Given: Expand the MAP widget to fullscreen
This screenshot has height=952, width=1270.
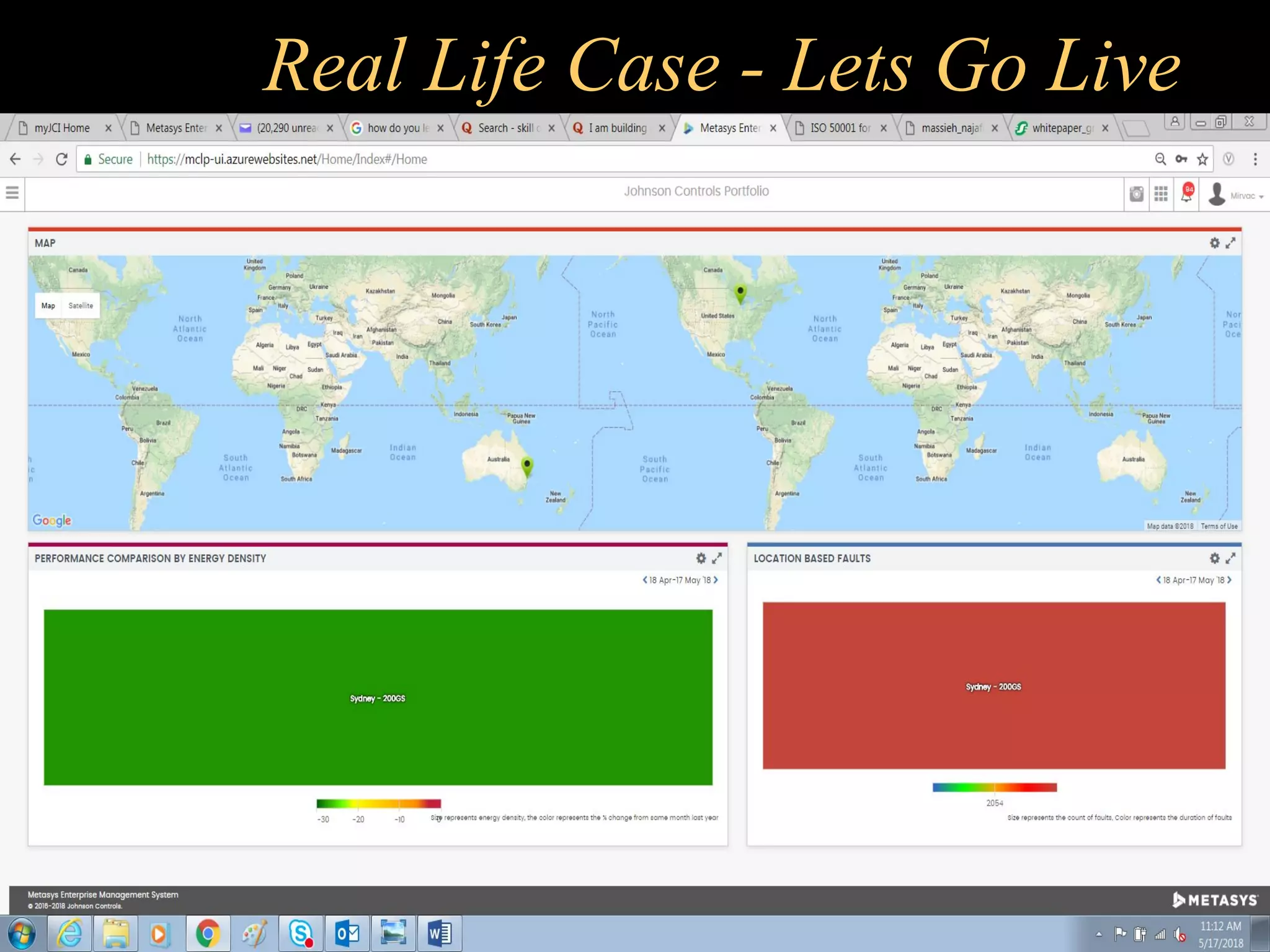Looking at the screenshot, I should pyautogui.click(x=1230, y=243).
